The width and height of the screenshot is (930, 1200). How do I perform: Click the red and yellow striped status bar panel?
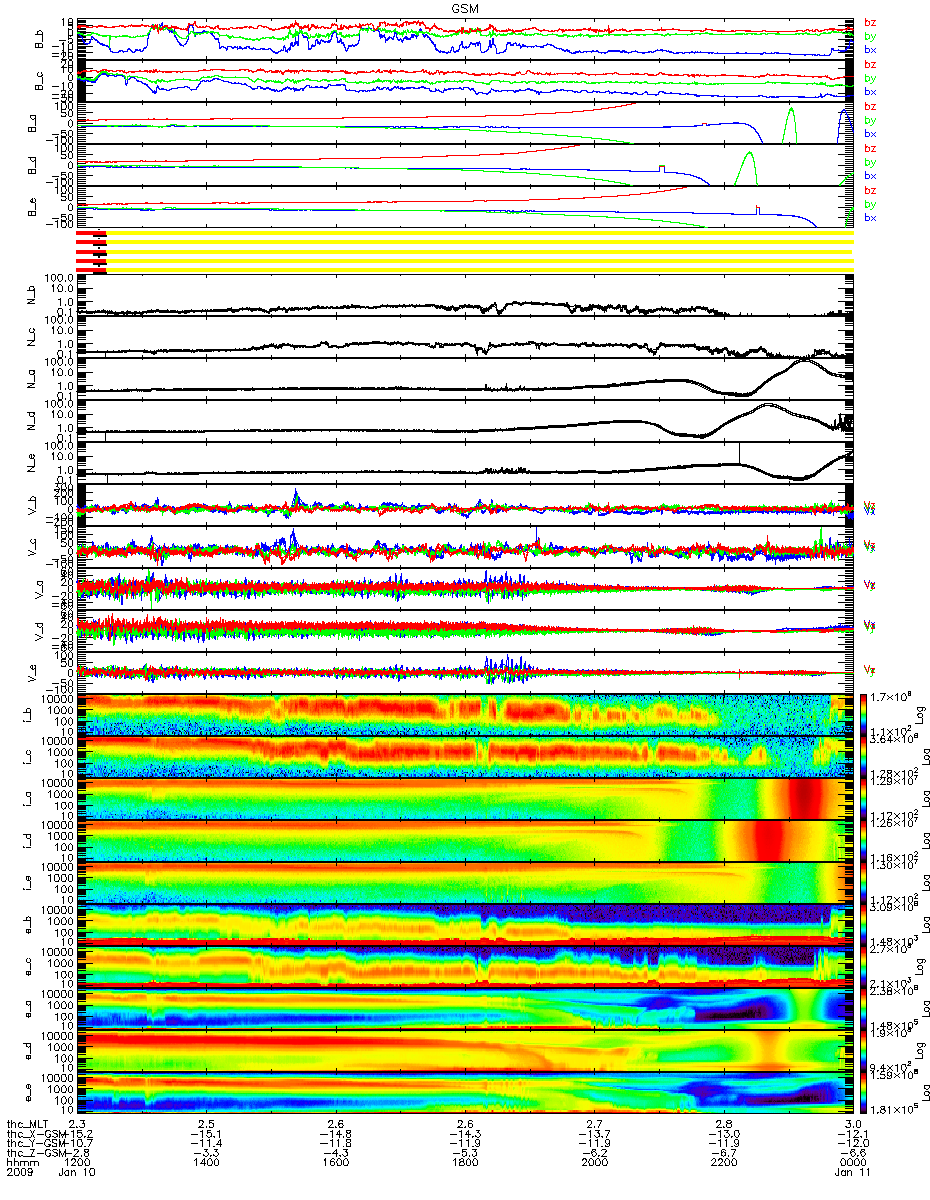[x=465, y=251]
